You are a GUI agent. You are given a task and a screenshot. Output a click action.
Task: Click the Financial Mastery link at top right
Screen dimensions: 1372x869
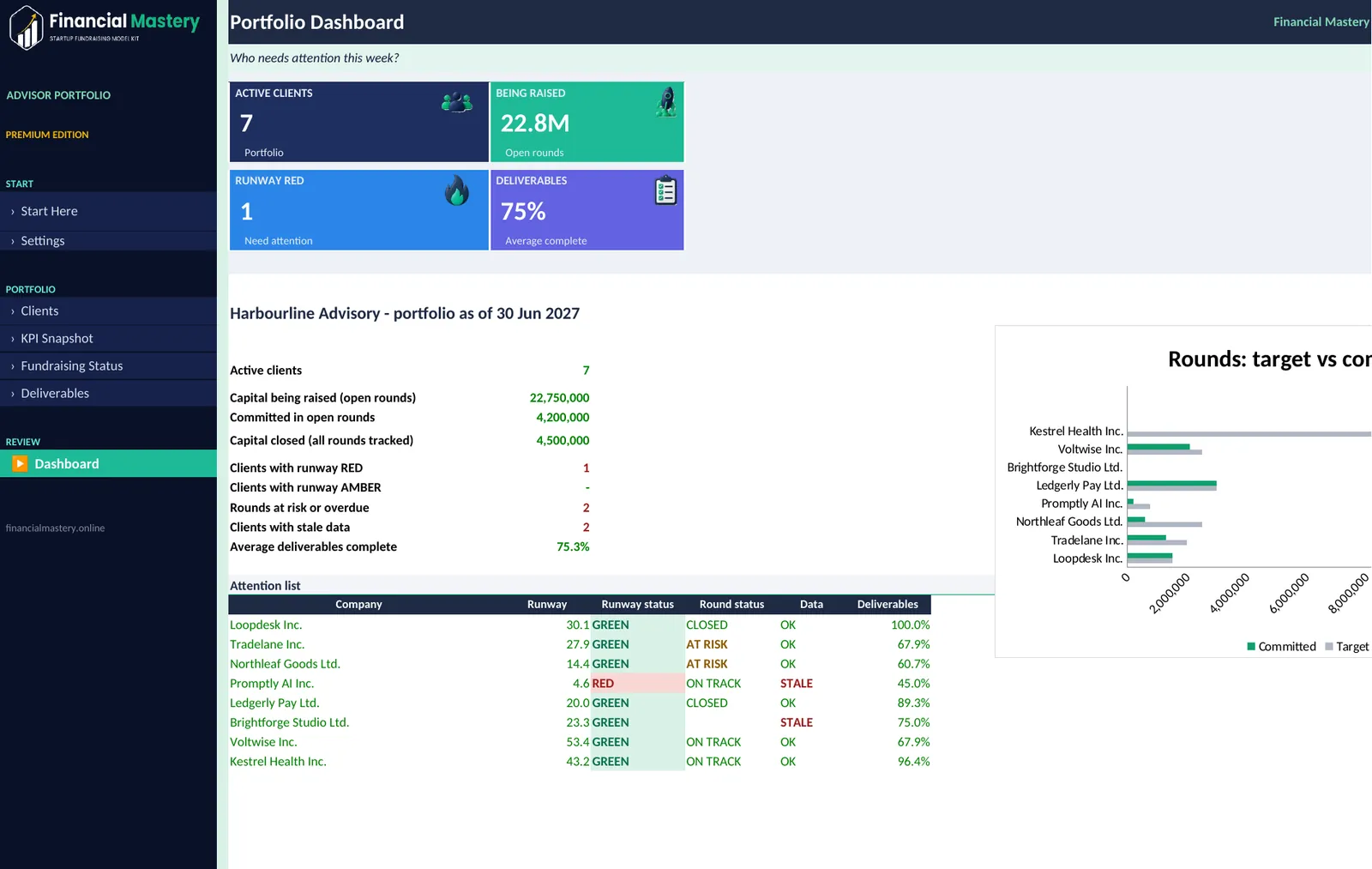pos(1321,22)
